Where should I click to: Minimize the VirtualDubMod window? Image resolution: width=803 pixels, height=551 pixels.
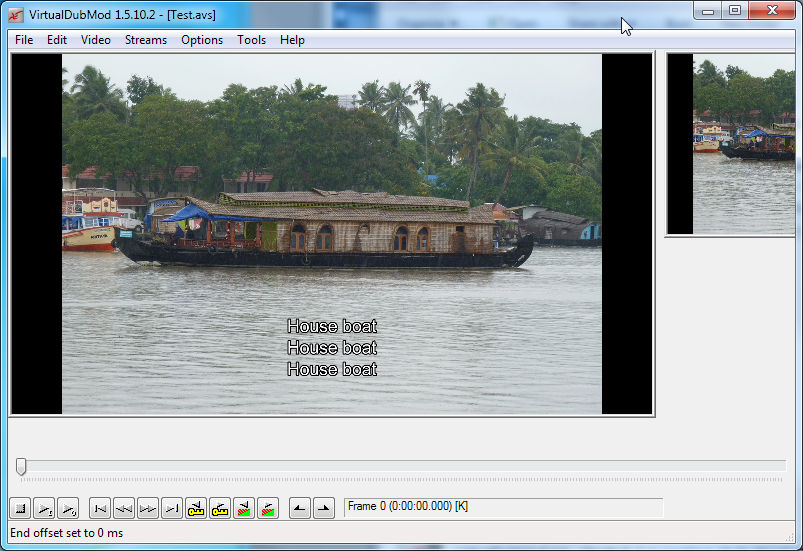[x=708, y=10]
